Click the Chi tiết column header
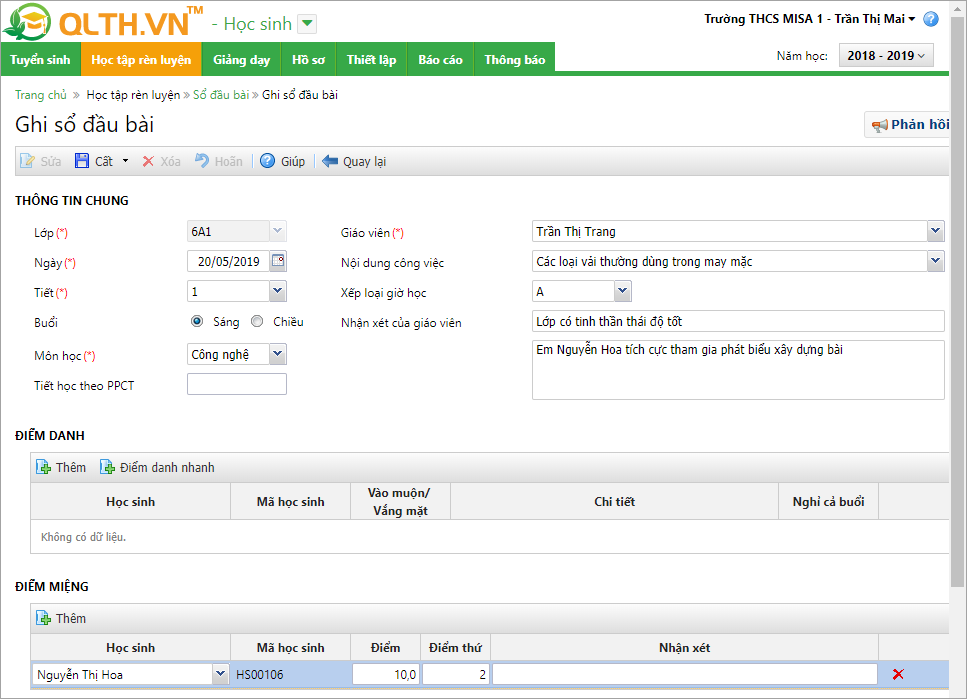 [x=614, y=502]
